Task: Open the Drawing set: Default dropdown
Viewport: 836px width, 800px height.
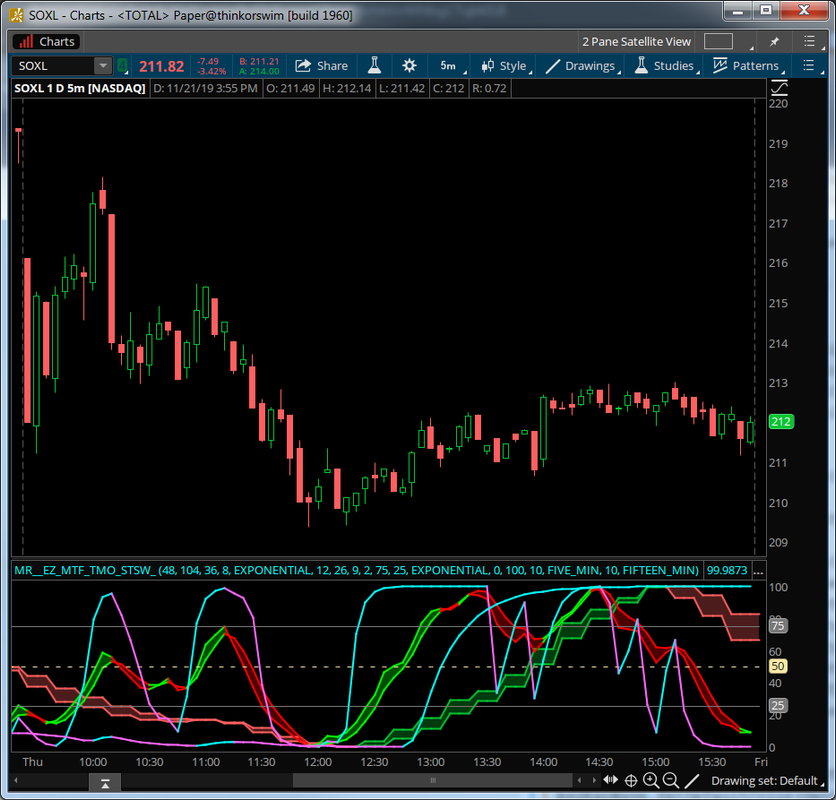Action: [x=767, y=781]
